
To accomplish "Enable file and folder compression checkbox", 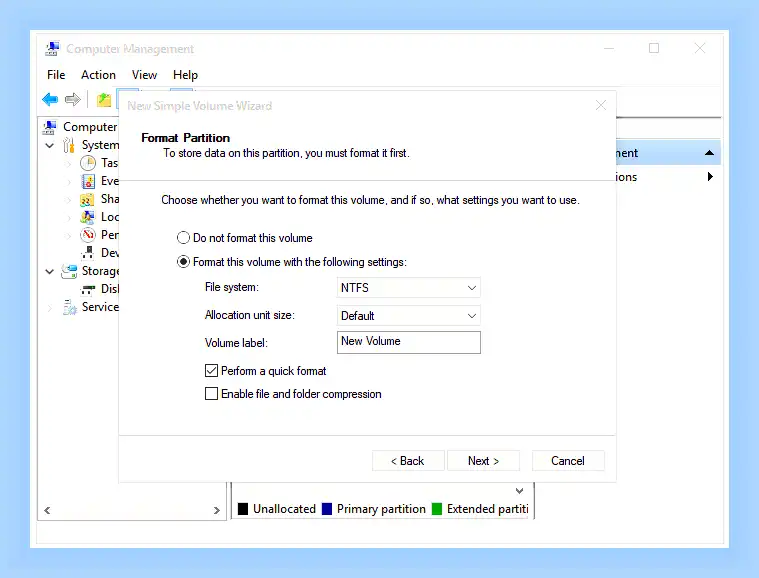I will 212,394.
